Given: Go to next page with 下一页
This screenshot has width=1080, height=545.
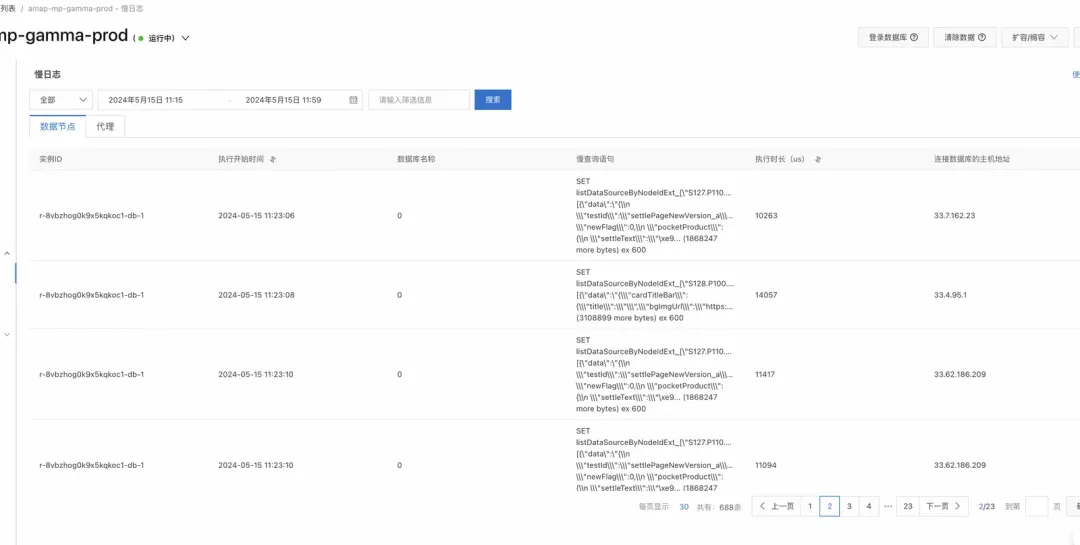Looking at the screenshot, I should tap(943, 506).
